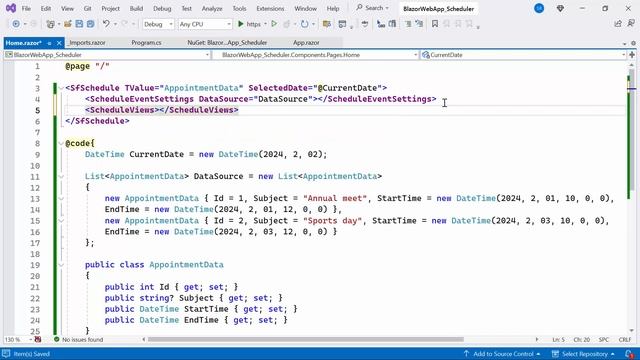Screen dimensions: 640x360
Task: Open the Debug configuration dropdown
Action: click(x=158, y=24)
